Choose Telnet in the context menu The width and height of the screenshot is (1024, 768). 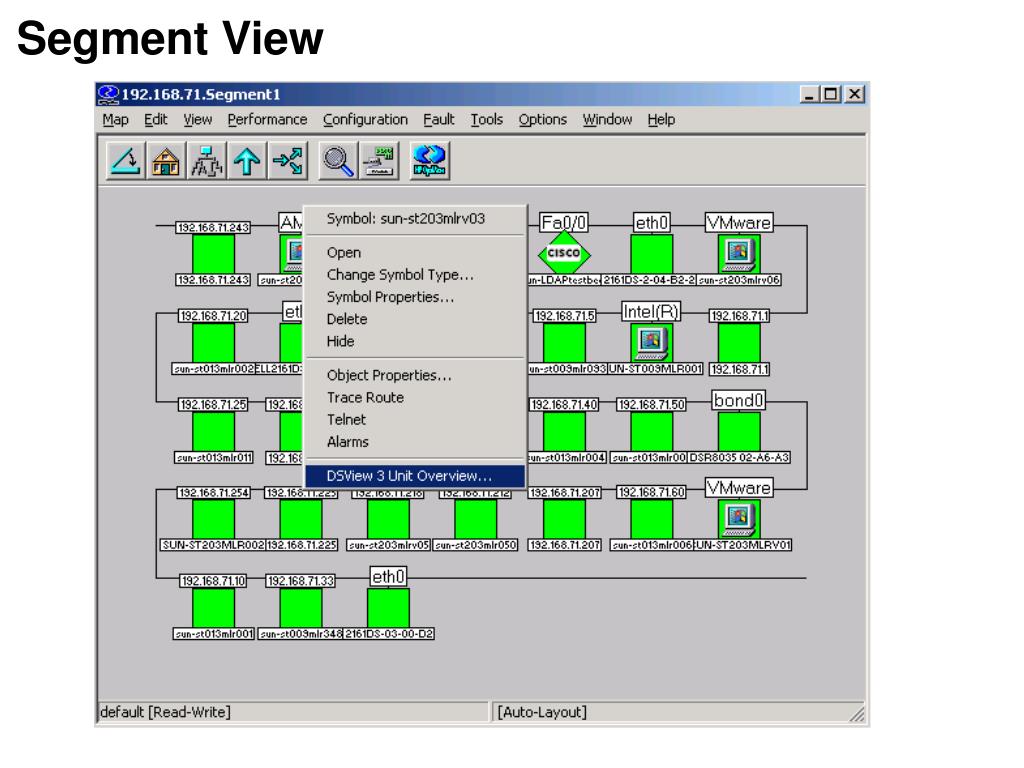415,420
